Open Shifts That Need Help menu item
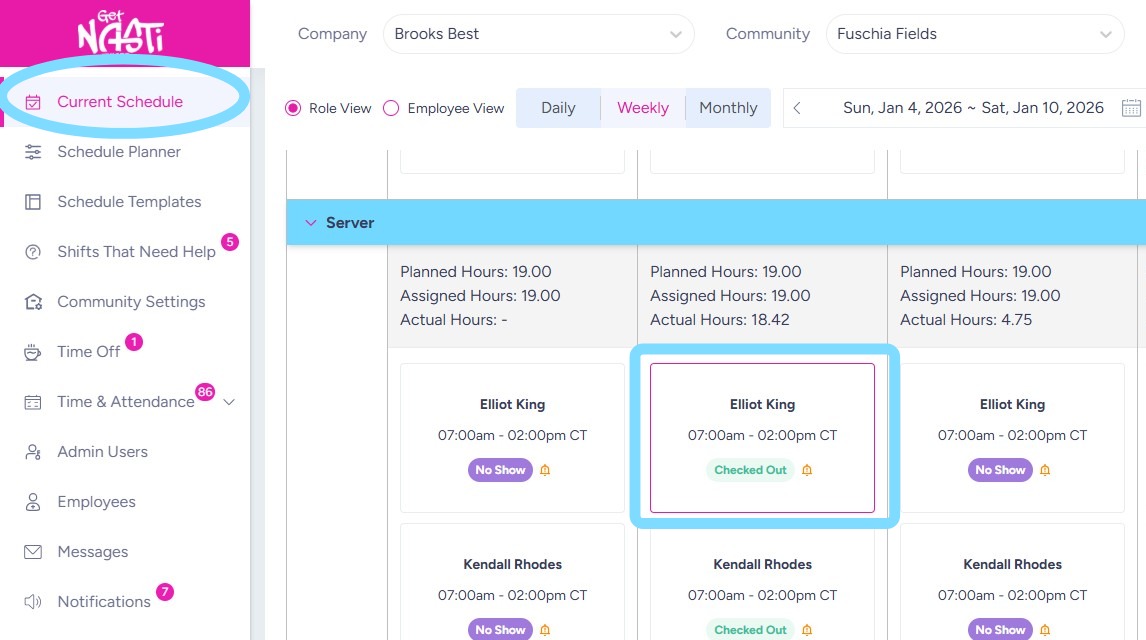1146x640 pixels. pos(136,252)
